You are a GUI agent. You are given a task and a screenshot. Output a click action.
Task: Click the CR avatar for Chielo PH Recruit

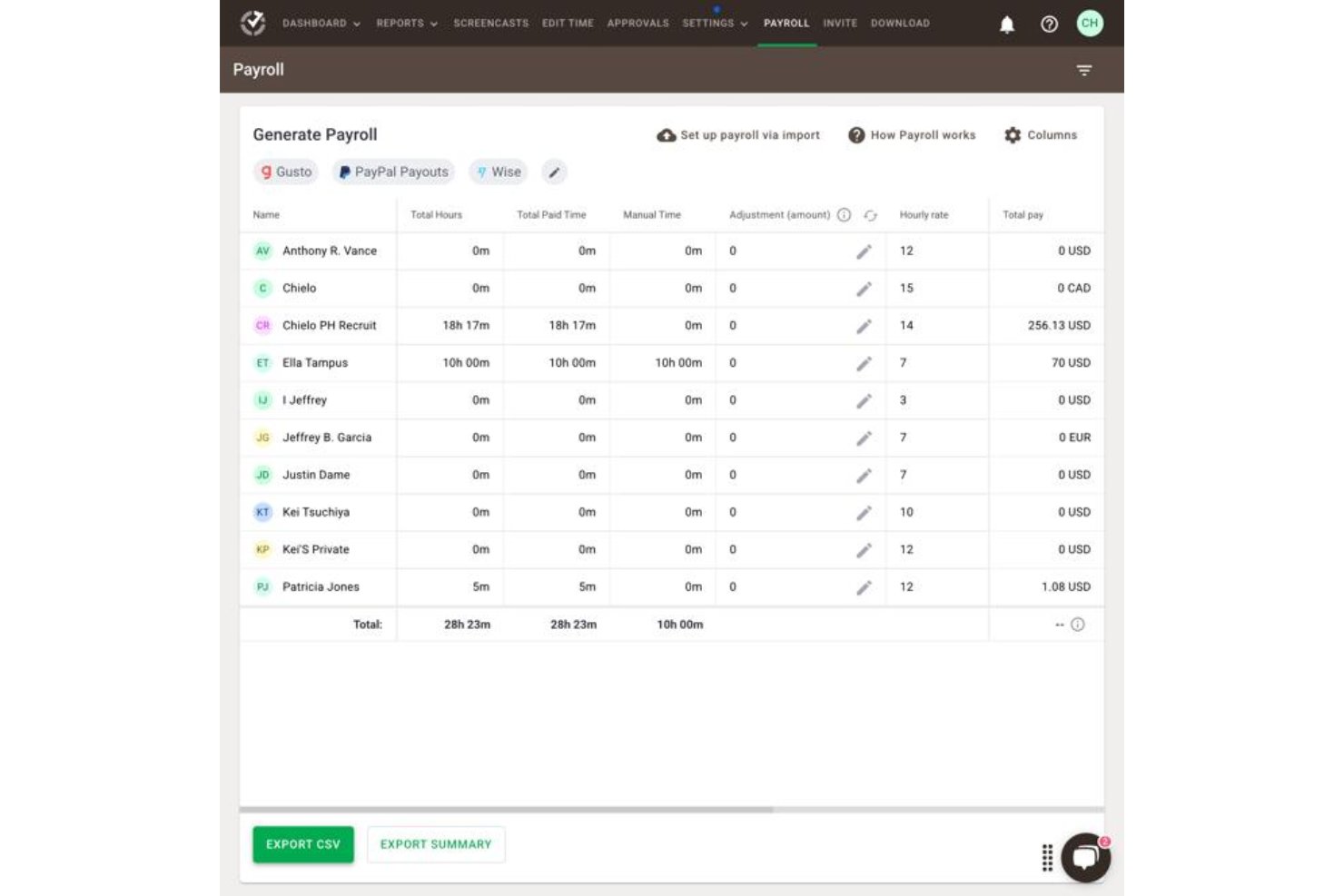pos(262,325)
